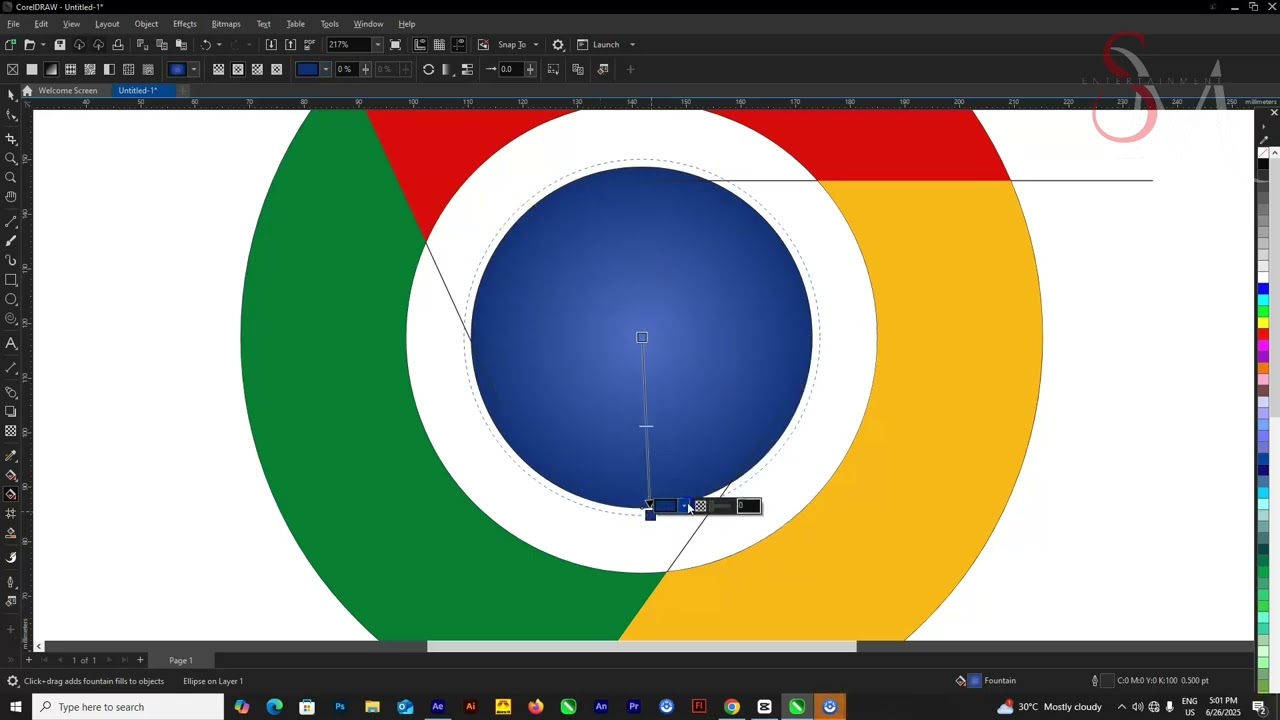1280x720 pixels.
Task: Open the notification center icon
Action: (x=1259, y=707)
